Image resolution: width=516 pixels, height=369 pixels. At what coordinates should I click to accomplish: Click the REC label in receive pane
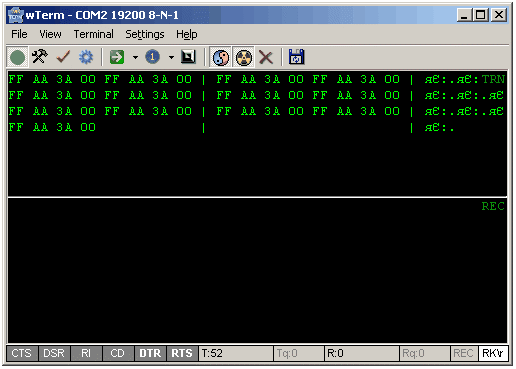pos(493,206)
